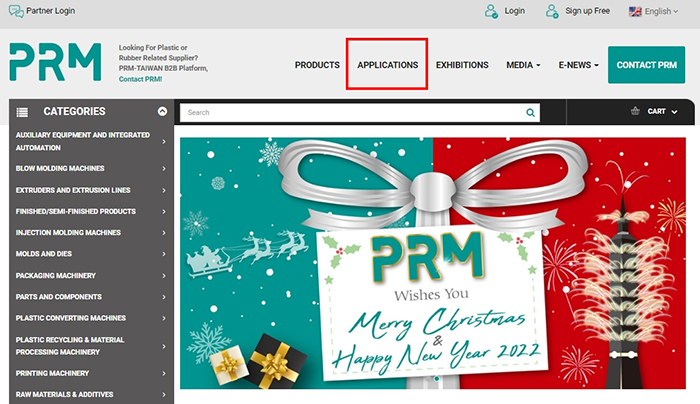Click the Categories list icon

coord(22,112)
